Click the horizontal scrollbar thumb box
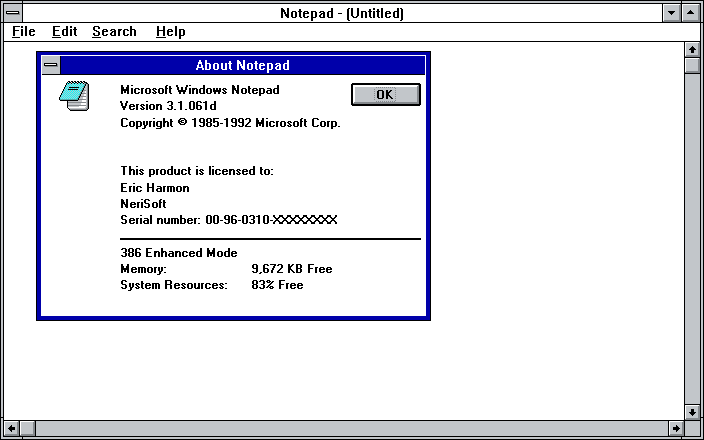The image size is (704, 440). tap(27, 428)
